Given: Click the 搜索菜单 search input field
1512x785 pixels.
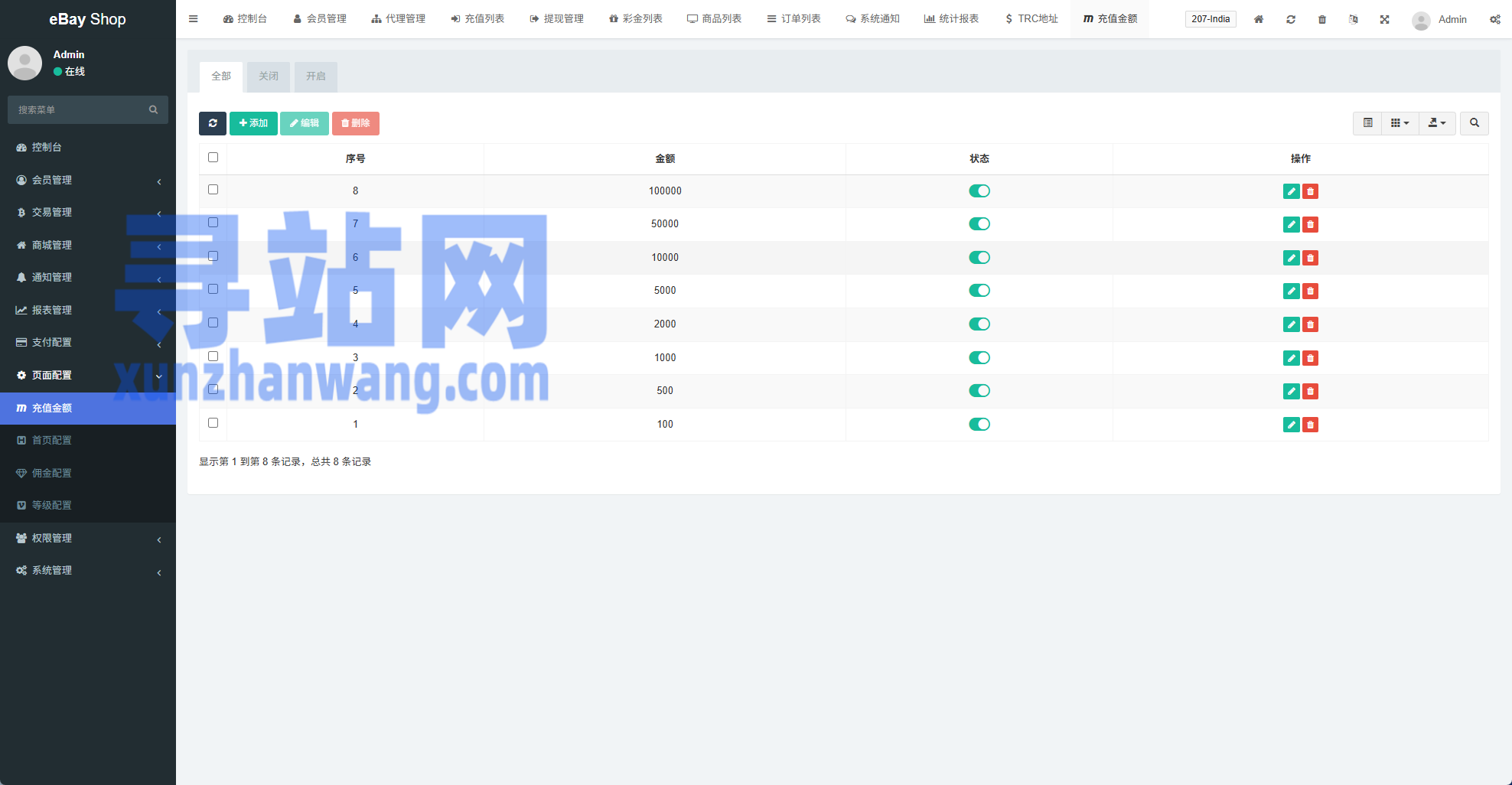Looking at the screenshot, I should [80, 110].
